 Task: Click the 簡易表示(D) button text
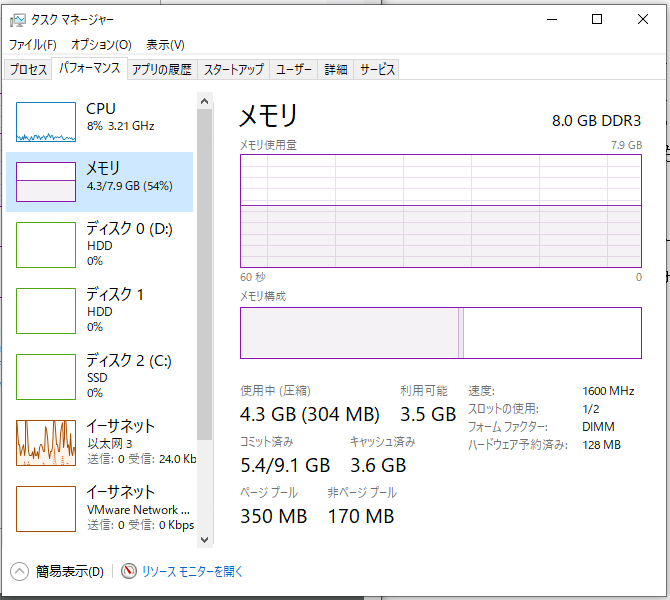click(70, 571)
